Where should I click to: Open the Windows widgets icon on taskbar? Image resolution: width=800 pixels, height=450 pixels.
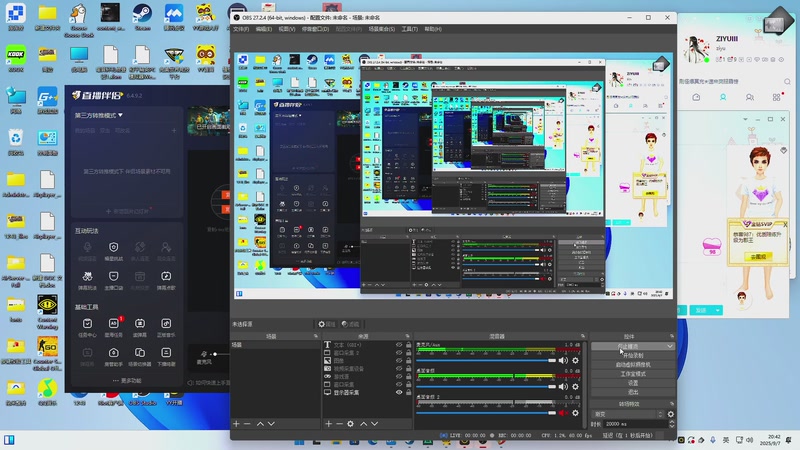pyautogui.click(x=9, y=440)
